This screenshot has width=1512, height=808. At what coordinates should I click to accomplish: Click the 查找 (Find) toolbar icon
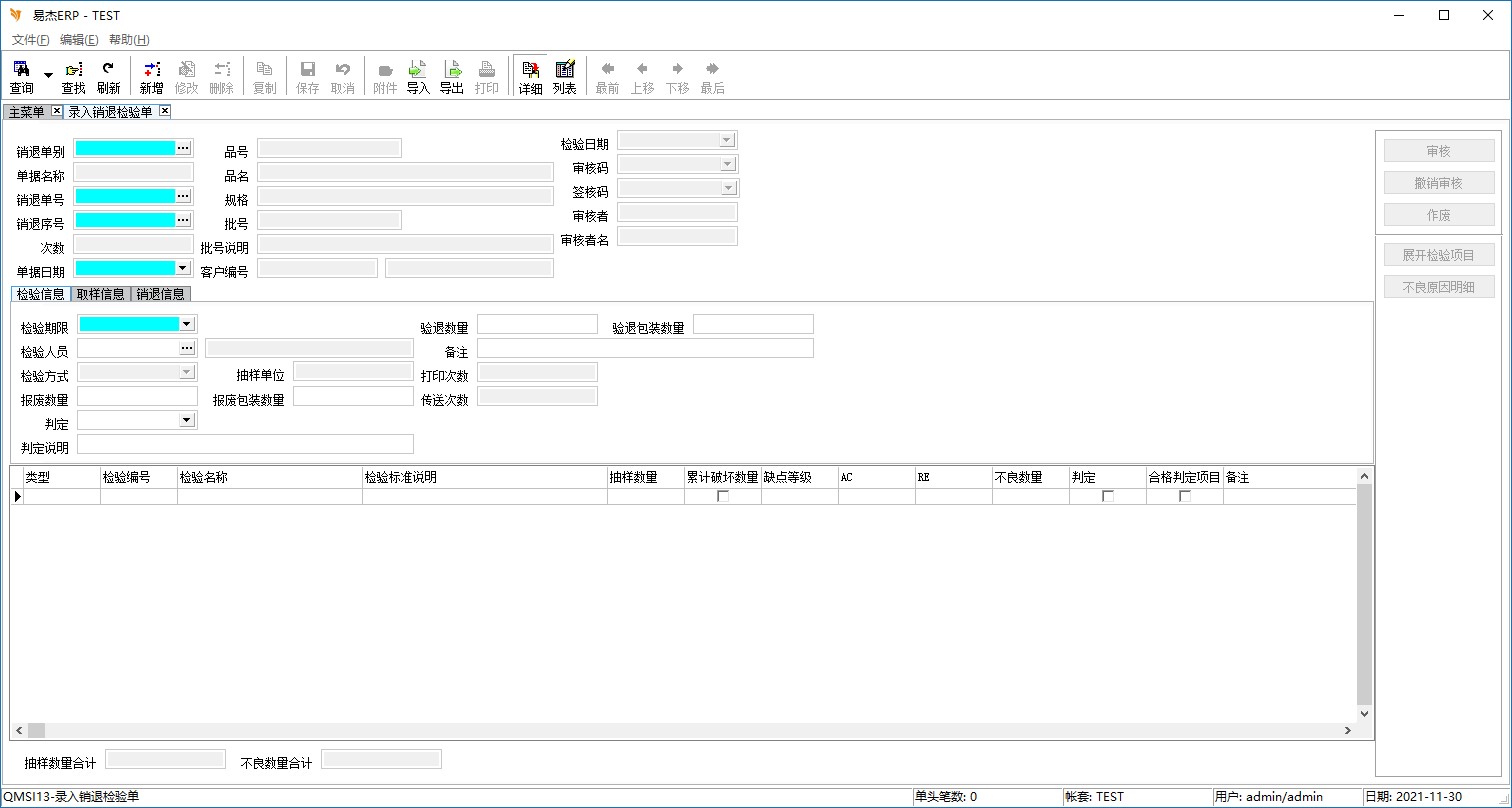point(74,77)
